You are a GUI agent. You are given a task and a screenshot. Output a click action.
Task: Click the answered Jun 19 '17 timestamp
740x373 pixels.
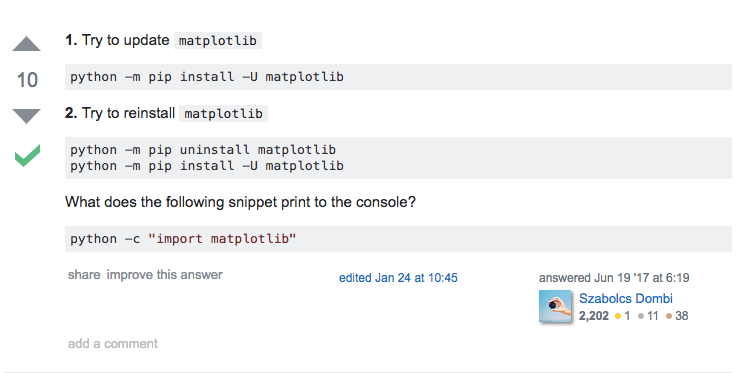tap(614, 278)
